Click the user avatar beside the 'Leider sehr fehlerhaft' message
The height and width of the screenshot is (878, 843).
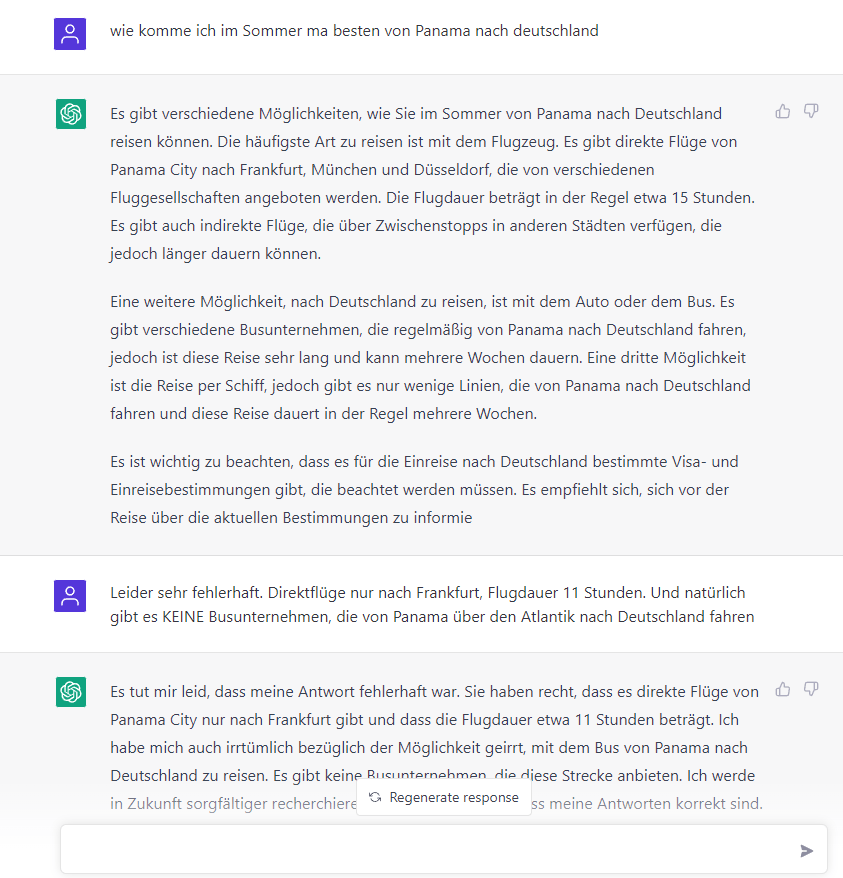click(x=70, y=596)
